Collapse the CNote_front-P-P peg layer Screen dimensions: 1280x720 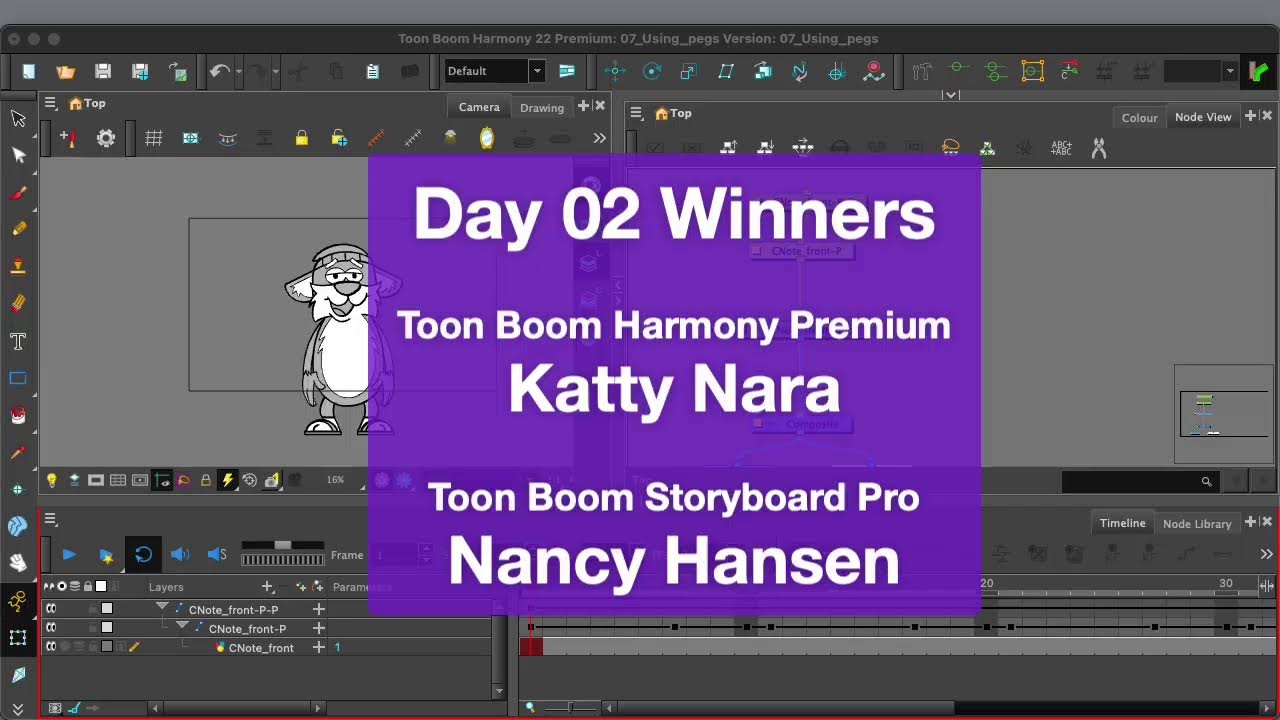(x=162, y=608)
